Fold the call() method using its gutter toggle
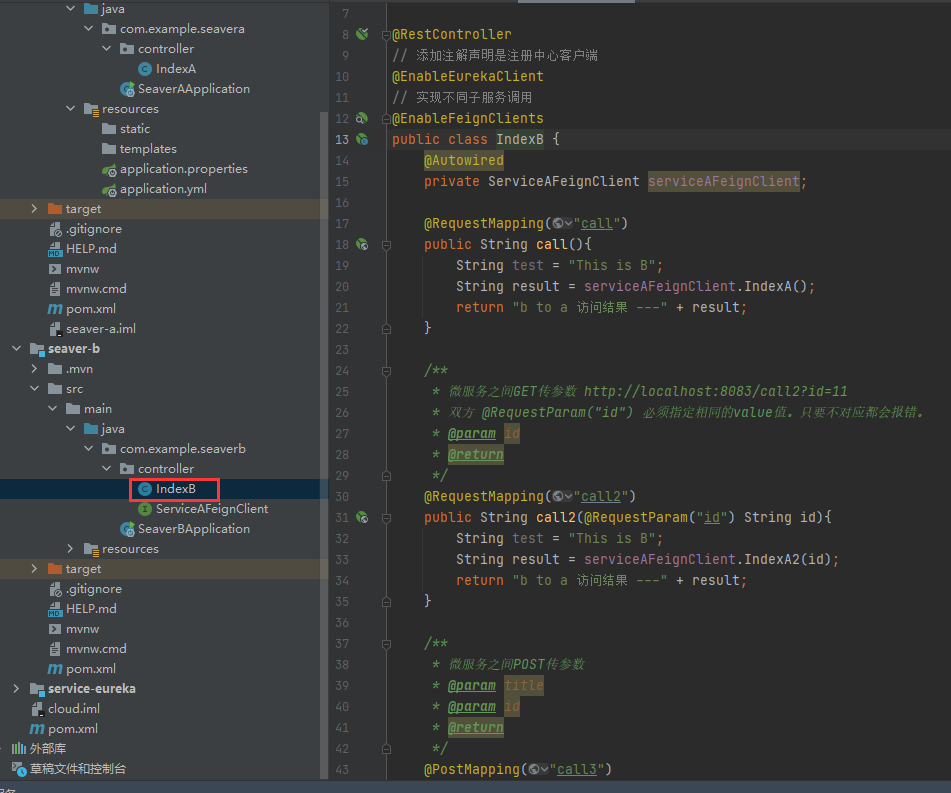The image size is (951, 793). pyautogui.click(x=386, y=244)
